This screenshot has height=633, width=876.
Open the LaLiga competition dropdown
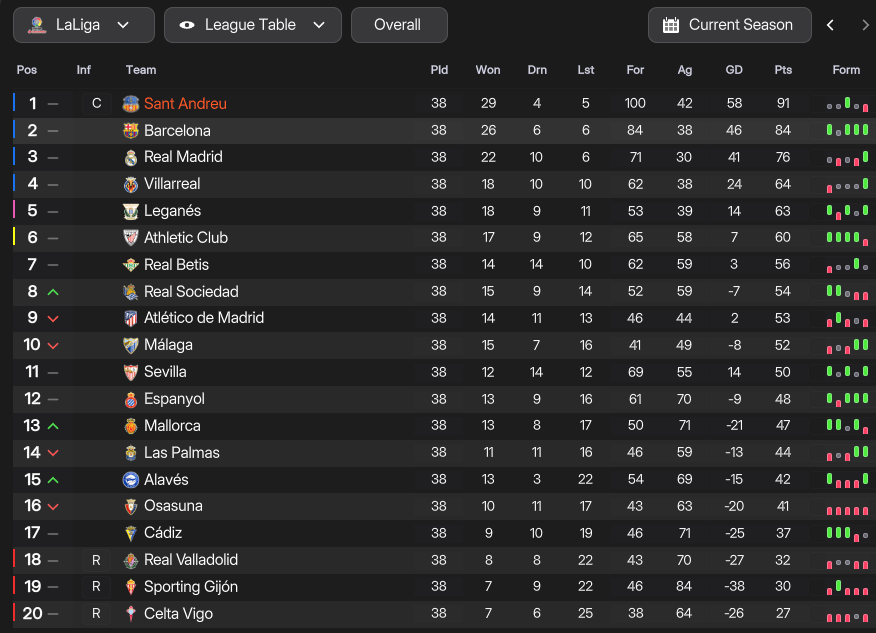[x=84, y=25]
